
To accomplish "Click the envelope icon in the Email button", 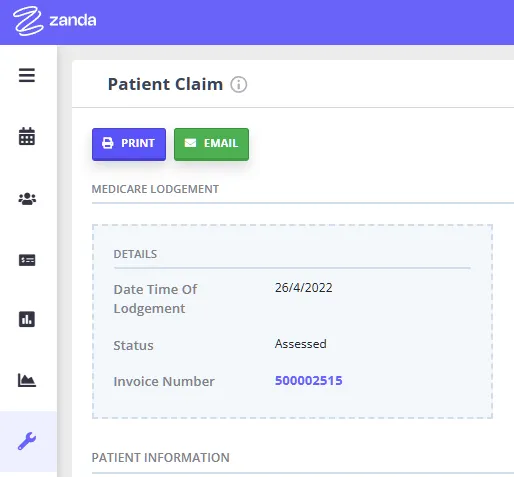I will (x=190, y=143).
